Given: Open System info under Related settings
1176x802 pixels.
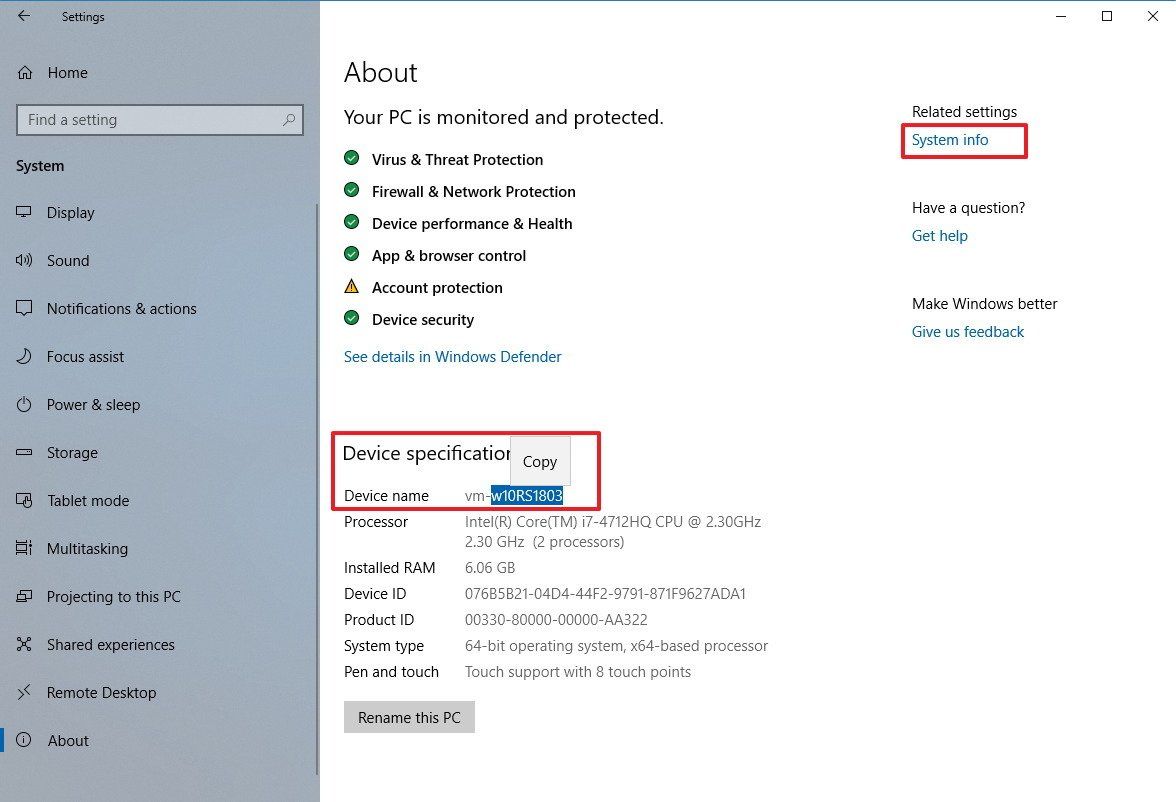Looking at the screenshot, I should [948, 140].
